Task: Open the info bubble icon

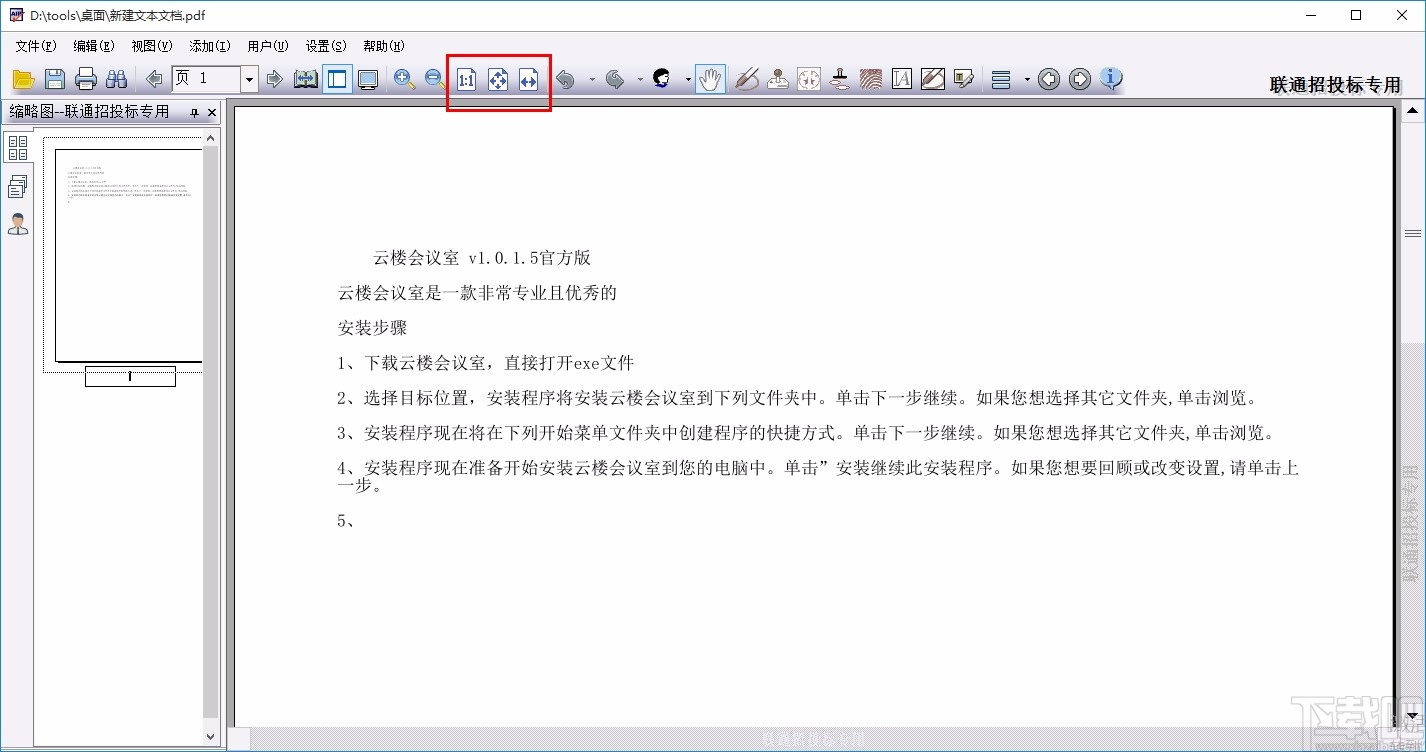Action: click(1111, 79)
